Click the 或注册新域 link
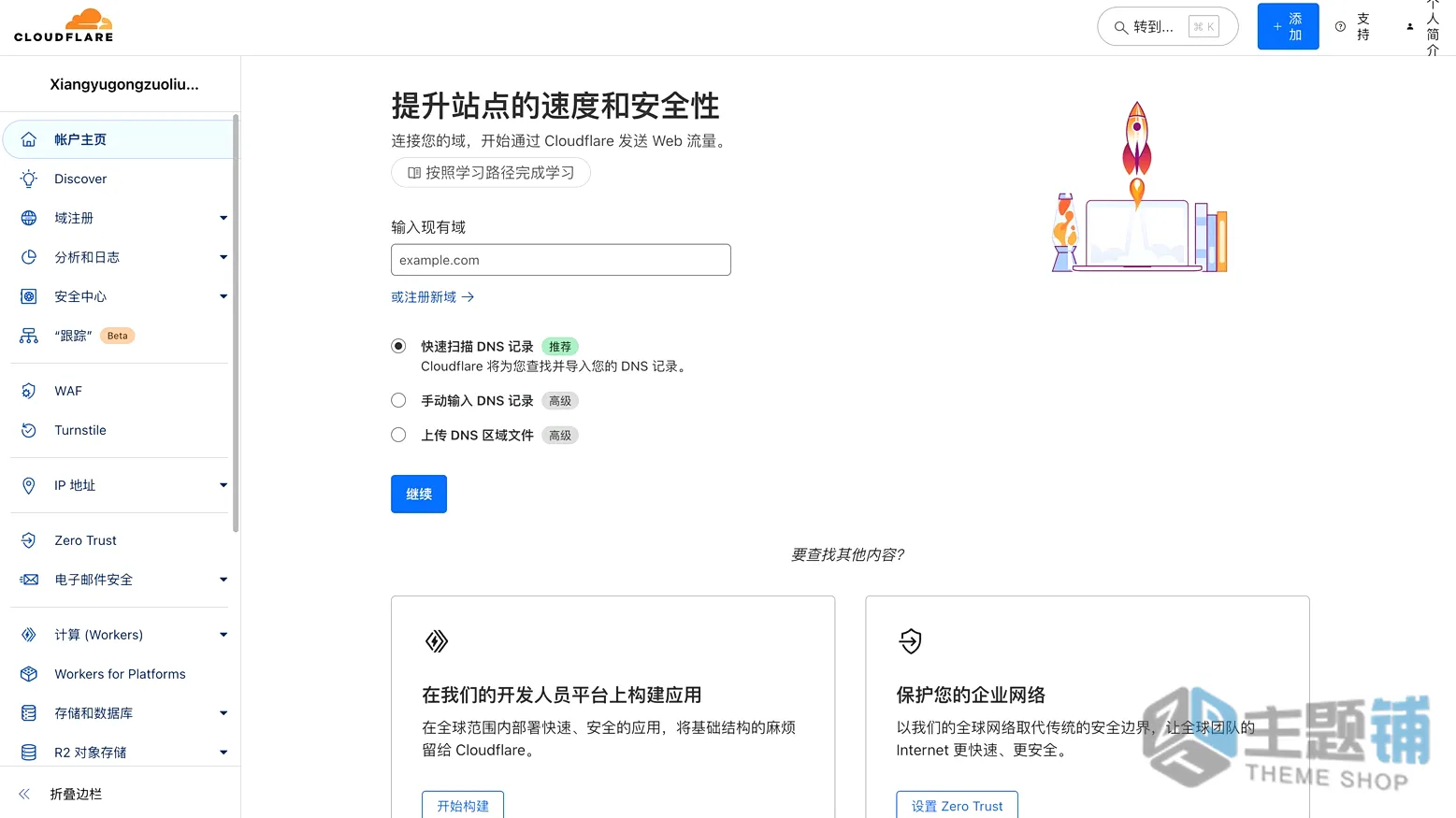This screenshot has height=818, width=1456. coord(433,296)
